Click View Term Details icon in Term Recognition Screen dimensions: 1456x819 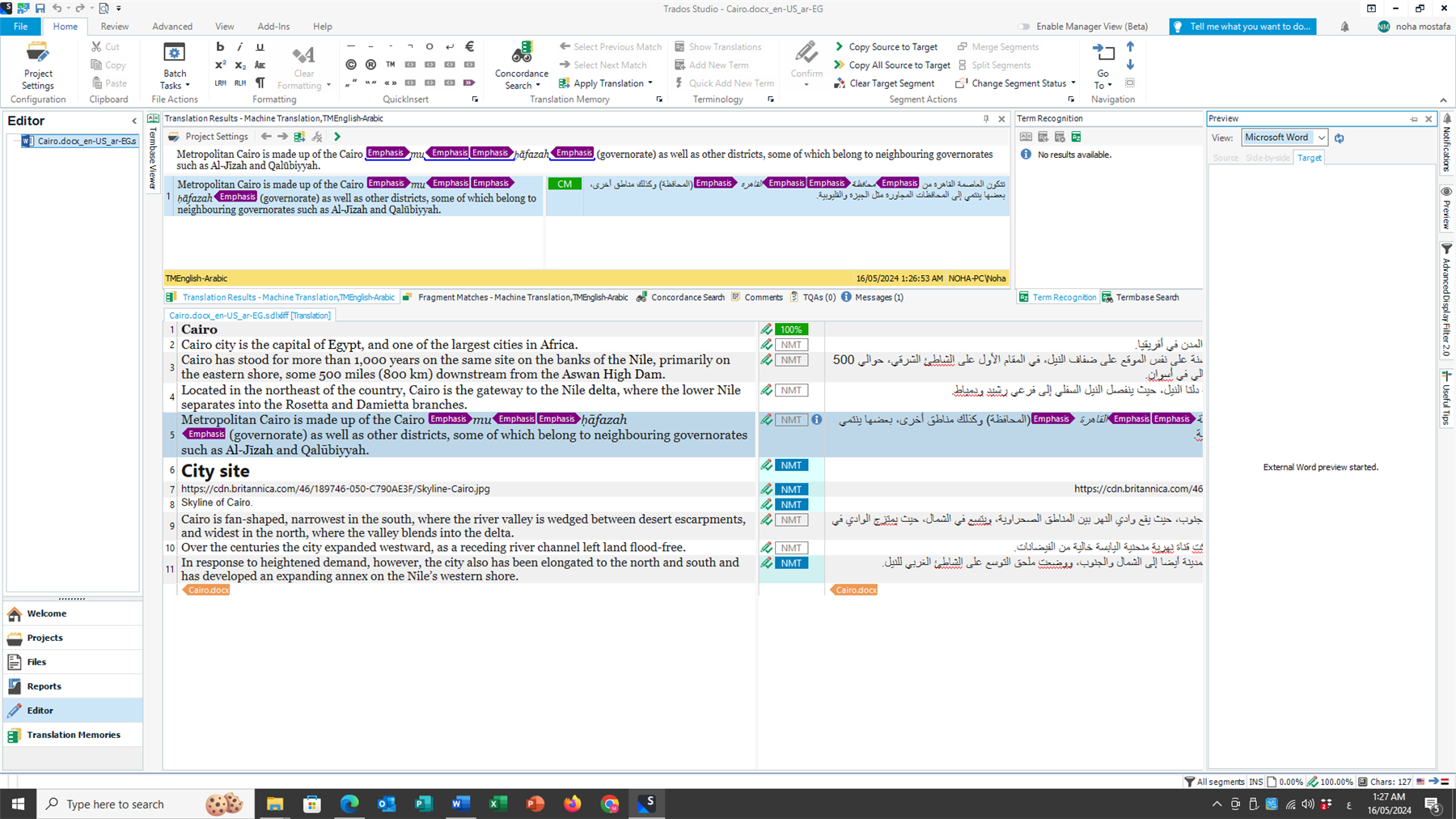click(1026, 137)
